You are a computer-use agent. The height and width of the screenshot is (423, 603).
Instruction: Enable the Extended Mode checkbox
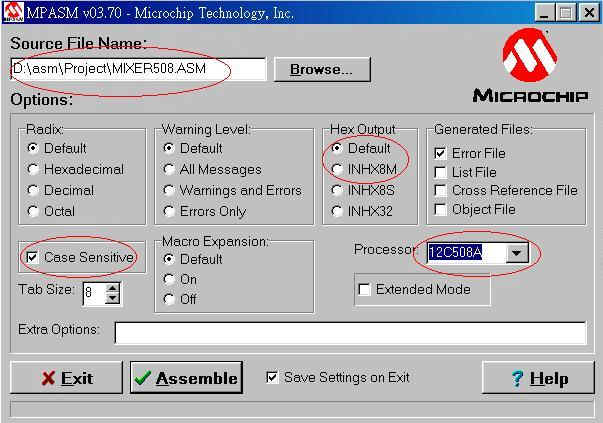[364, 289]
